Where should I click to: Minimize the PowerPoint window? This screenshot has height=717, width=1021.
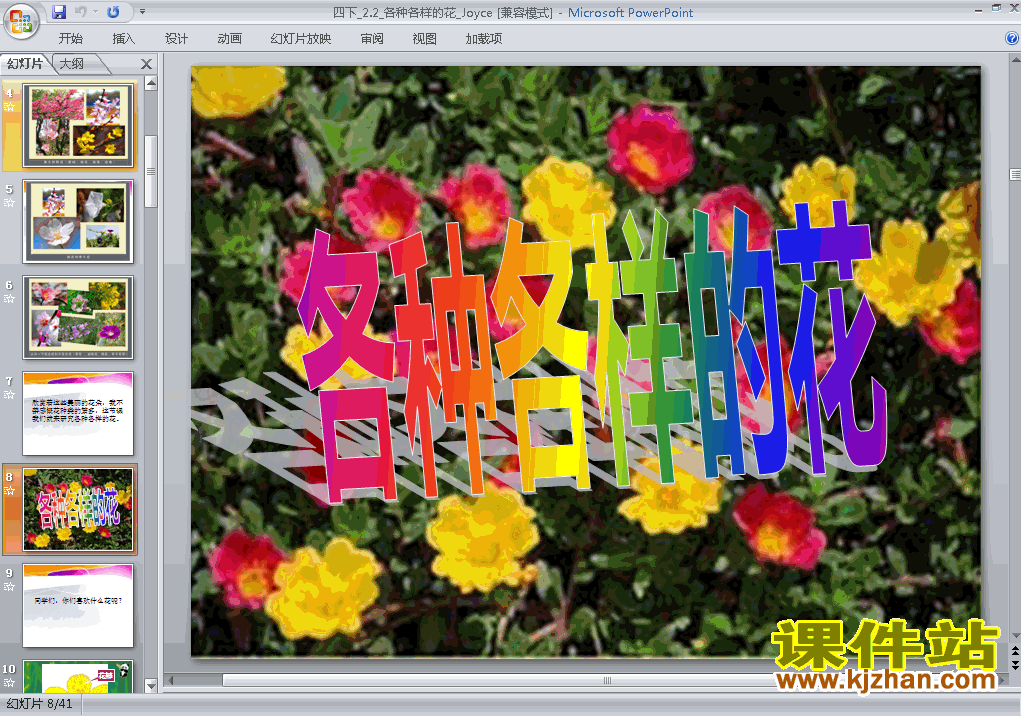click(978, 9)
